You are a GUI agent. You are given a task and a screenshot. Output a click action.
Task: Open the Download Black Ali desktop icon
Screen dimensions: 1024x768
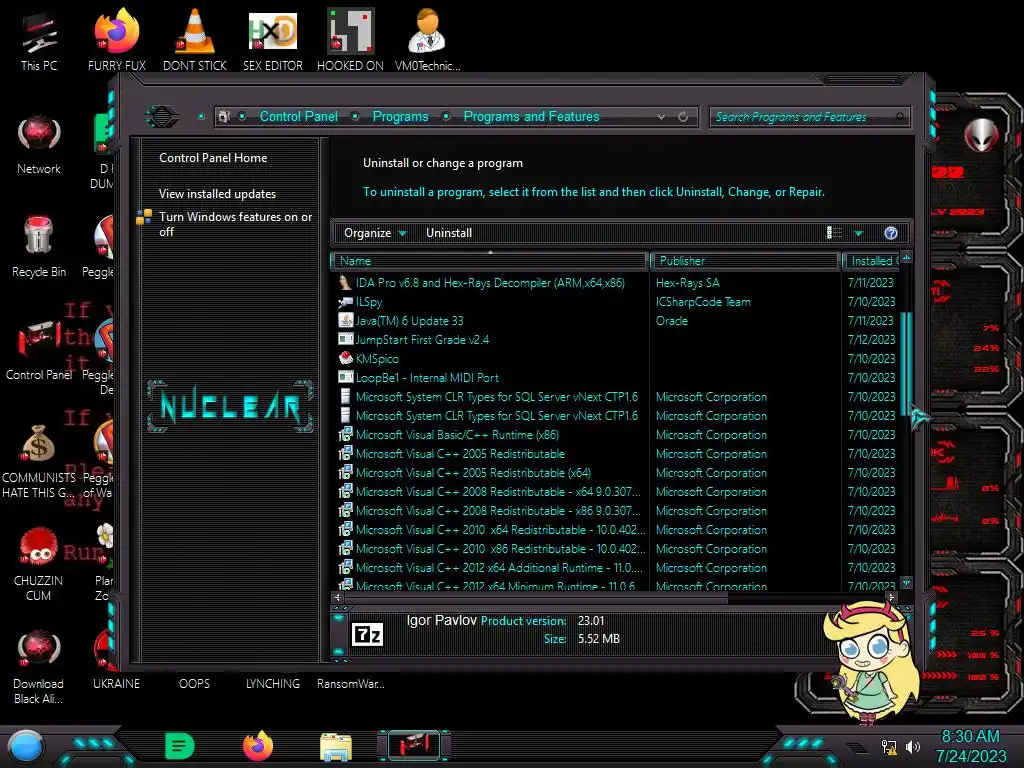pos(39,667)
